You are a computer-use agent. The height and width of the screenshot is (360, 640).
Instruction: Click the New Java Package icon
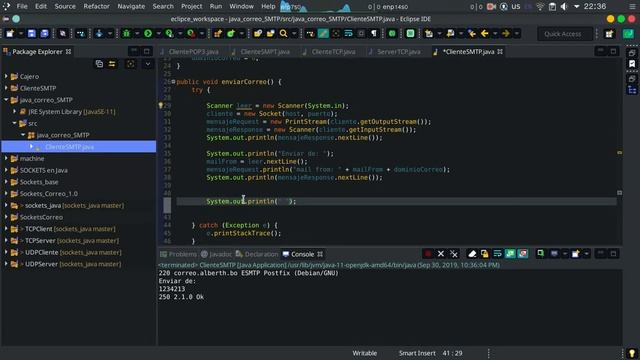(218, 33)
